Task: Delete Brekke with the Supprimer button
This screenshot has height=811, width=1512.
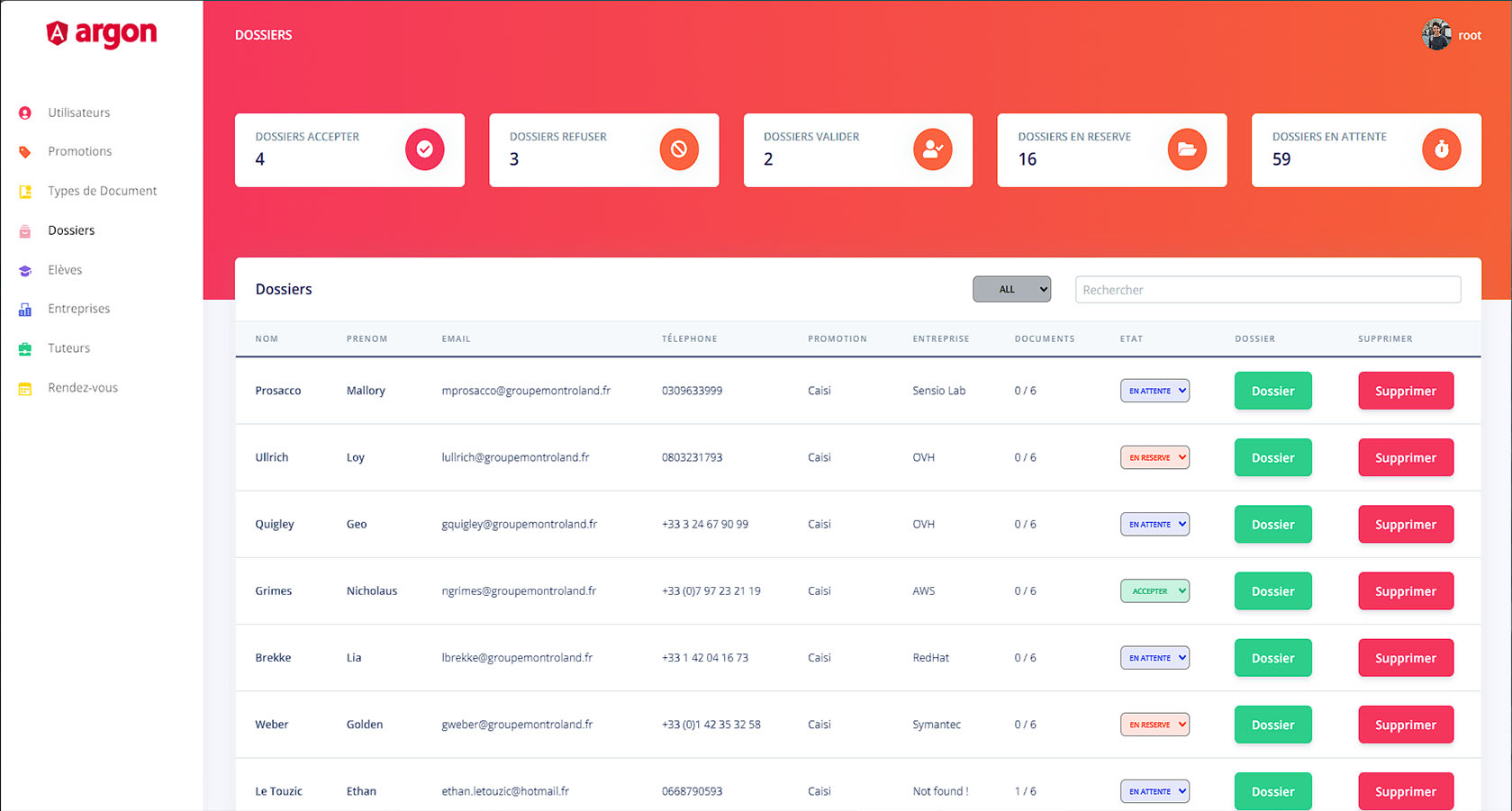Action: (x=1406, y=658)
